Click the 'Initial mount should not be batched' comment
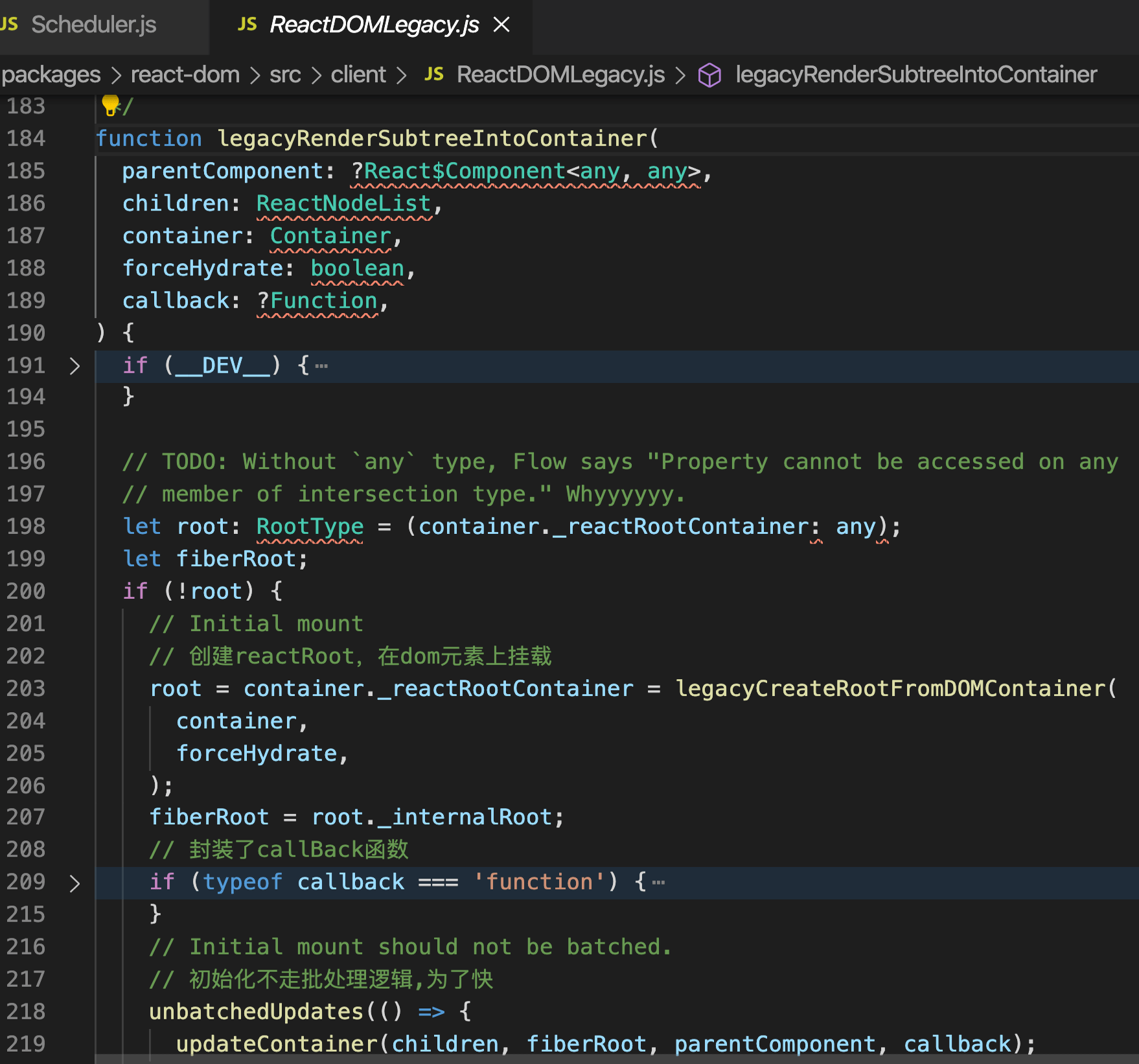 [x=410, y=947]
